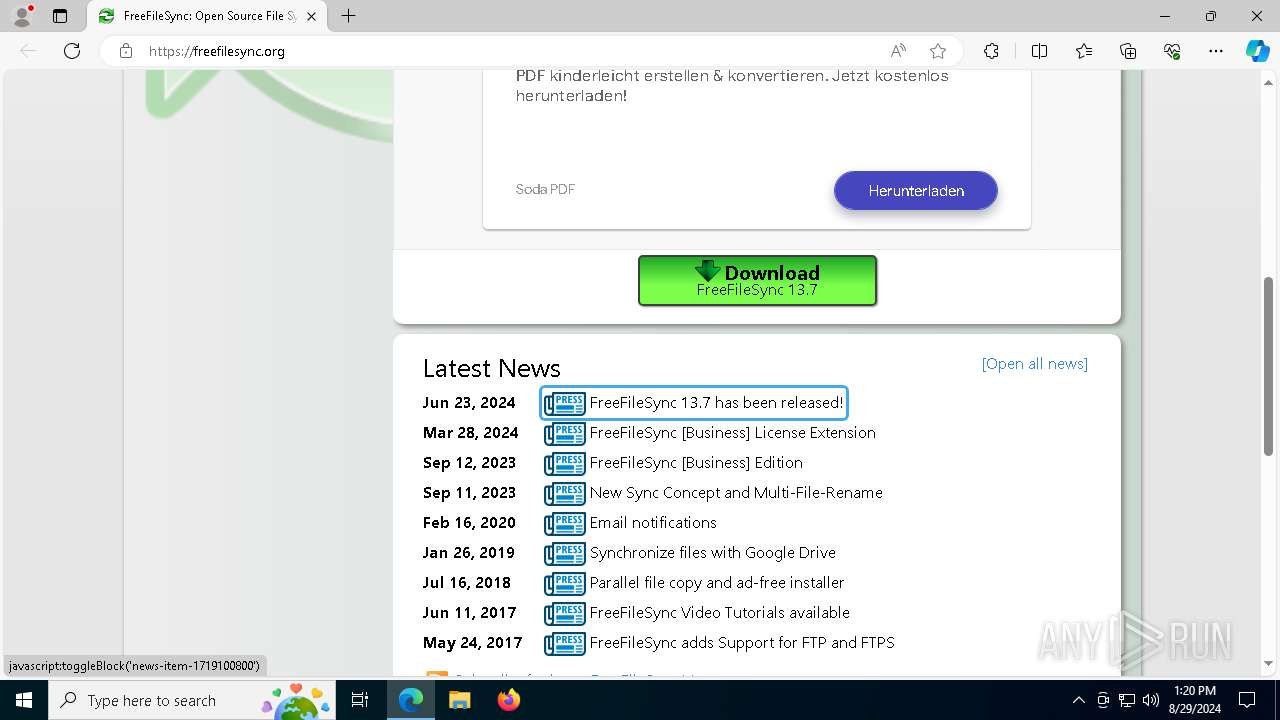Click the Edge profile icon
This screenshot has height=720, width=1280.
[x=22, y=16]
